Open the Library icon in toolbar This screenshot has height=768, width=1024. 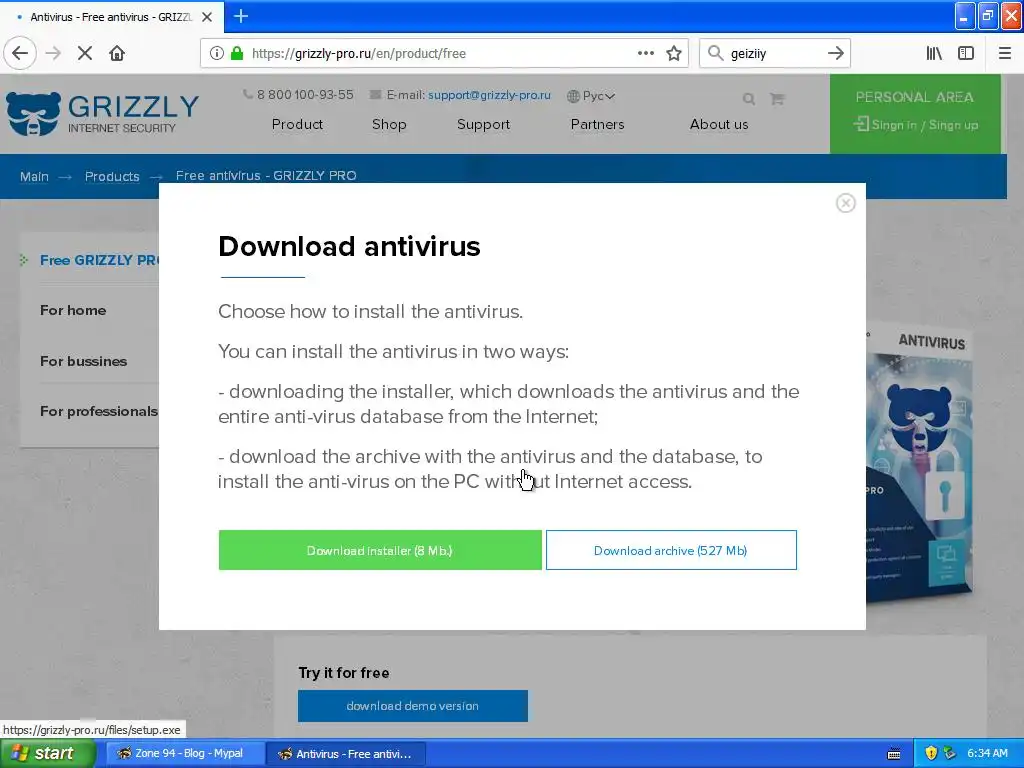point(934,53)
